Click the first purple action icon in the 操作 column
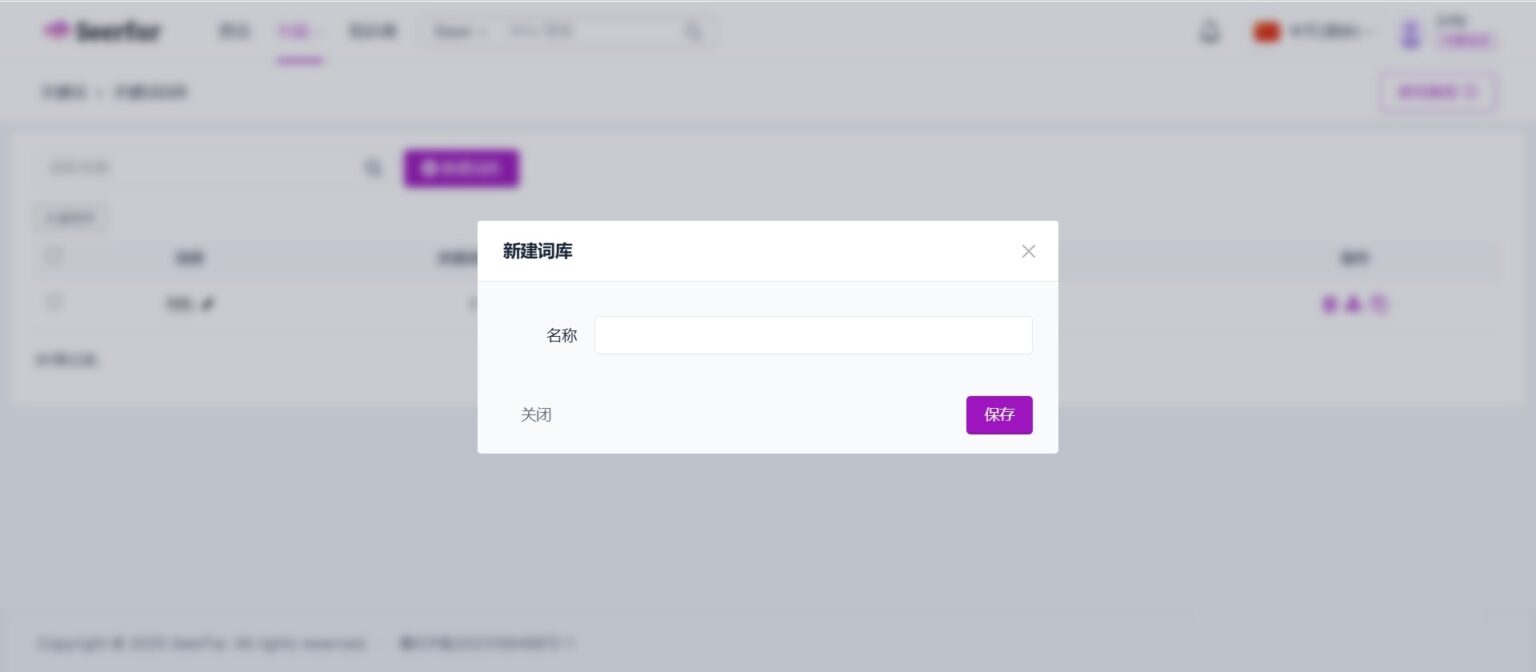 pos(1328,305)
